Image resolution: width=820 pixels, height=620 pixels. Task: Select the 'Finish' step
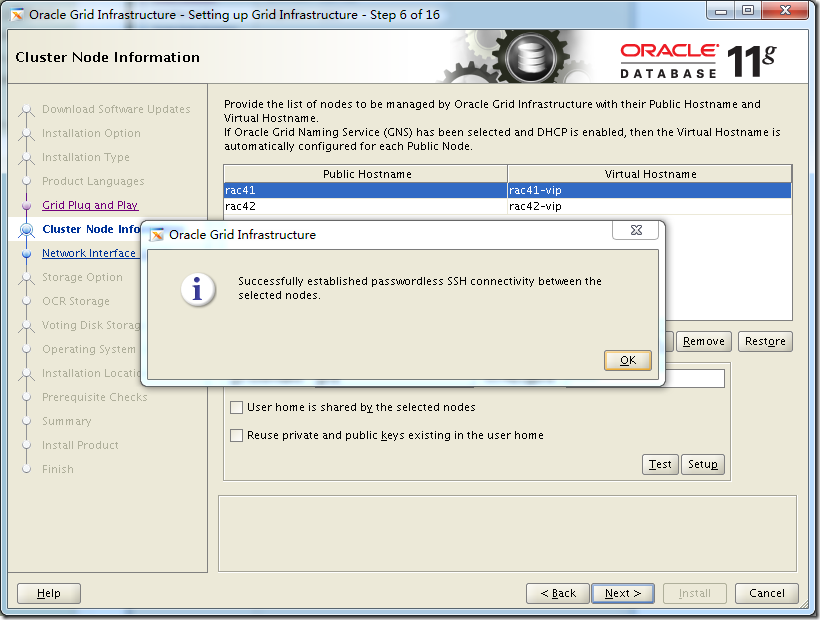point(58,469)
